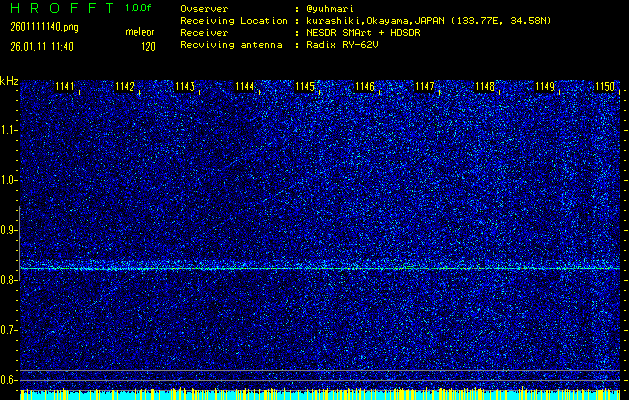
Task: Click the 1144 time marker
Action: tap(245, 87)
